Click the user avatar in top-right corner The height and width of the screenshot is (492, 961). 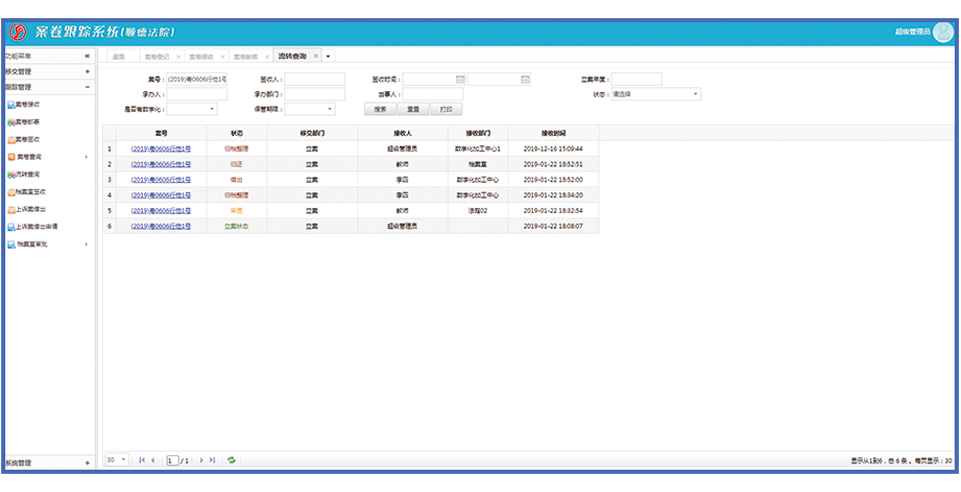[x=943, y=32]
